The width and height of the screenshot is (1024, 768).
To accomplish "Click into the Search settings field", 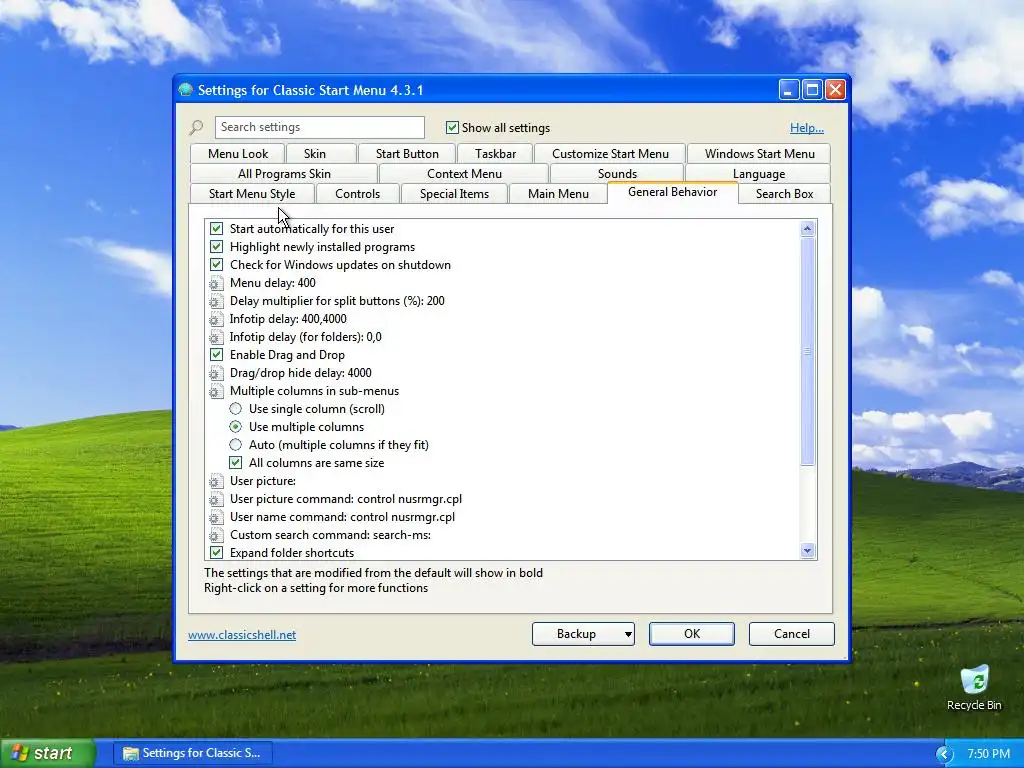I will (x=319, y=127).
